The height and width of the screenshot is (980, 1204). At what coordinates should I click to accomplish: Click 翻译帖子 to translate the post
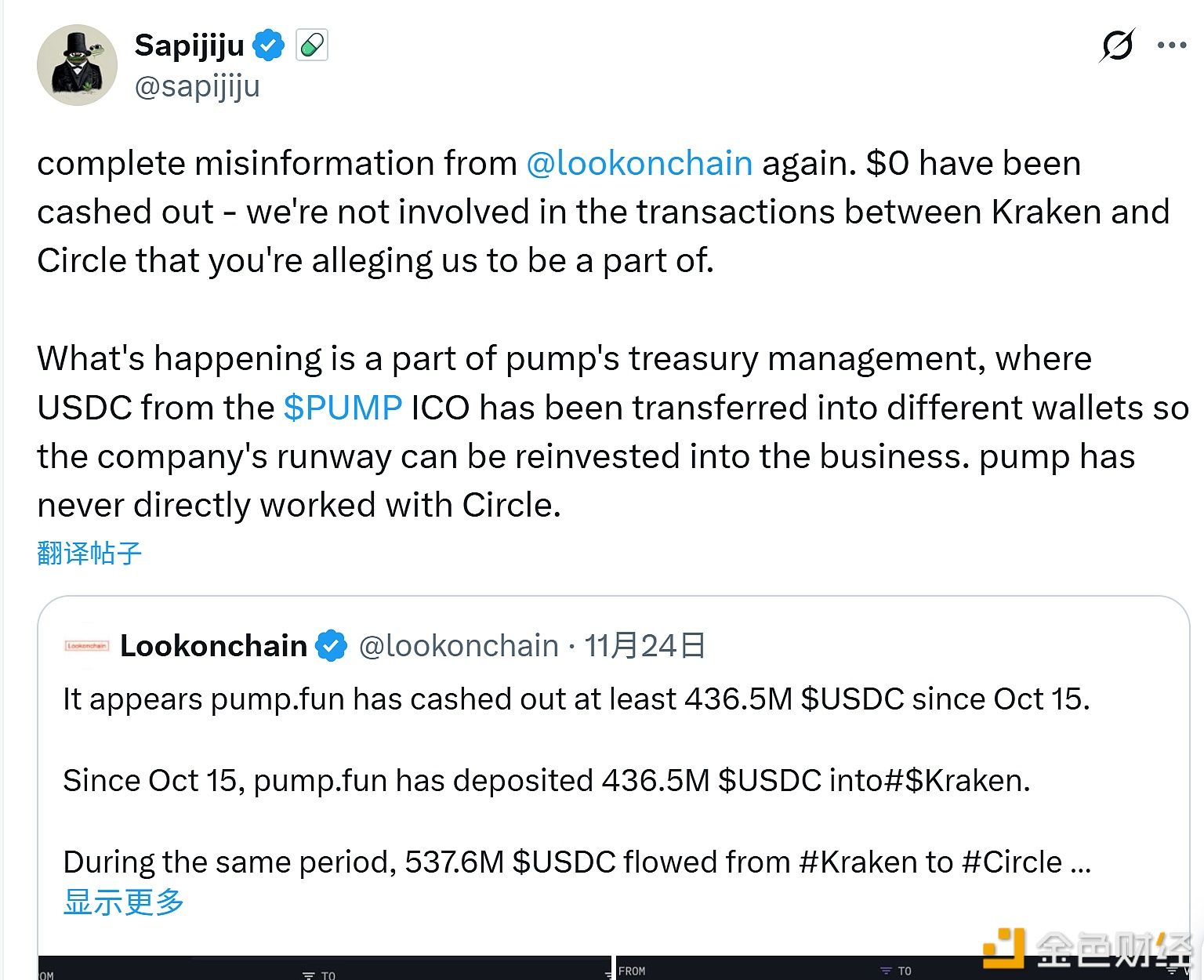[89, 554]
